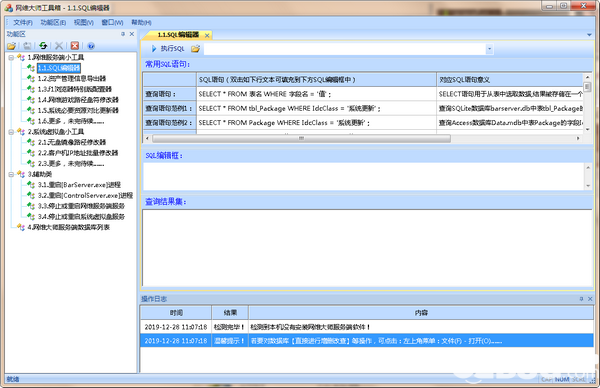Click the SQL语句 column header in common SQL table

316,80
